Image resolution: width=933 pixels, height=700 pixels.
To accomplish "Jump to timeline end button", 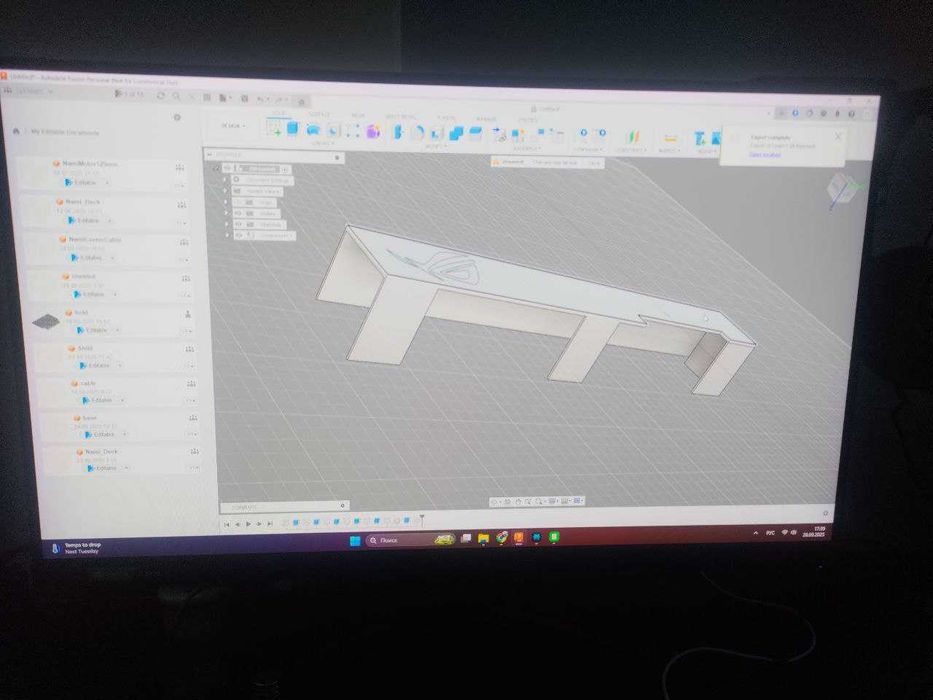I will point(270,524).
